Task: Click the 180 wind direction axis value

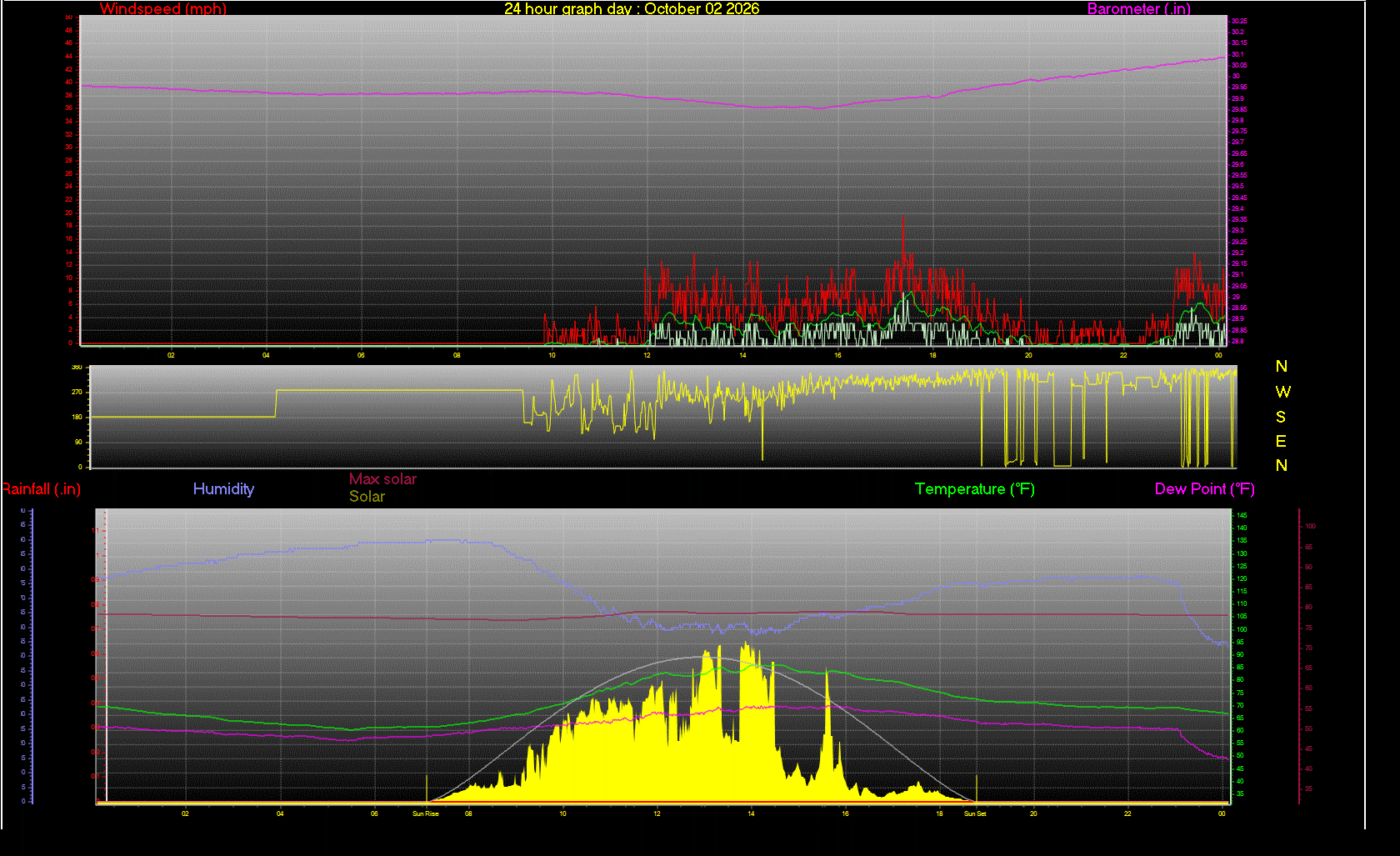Action: tap(77, 417)
